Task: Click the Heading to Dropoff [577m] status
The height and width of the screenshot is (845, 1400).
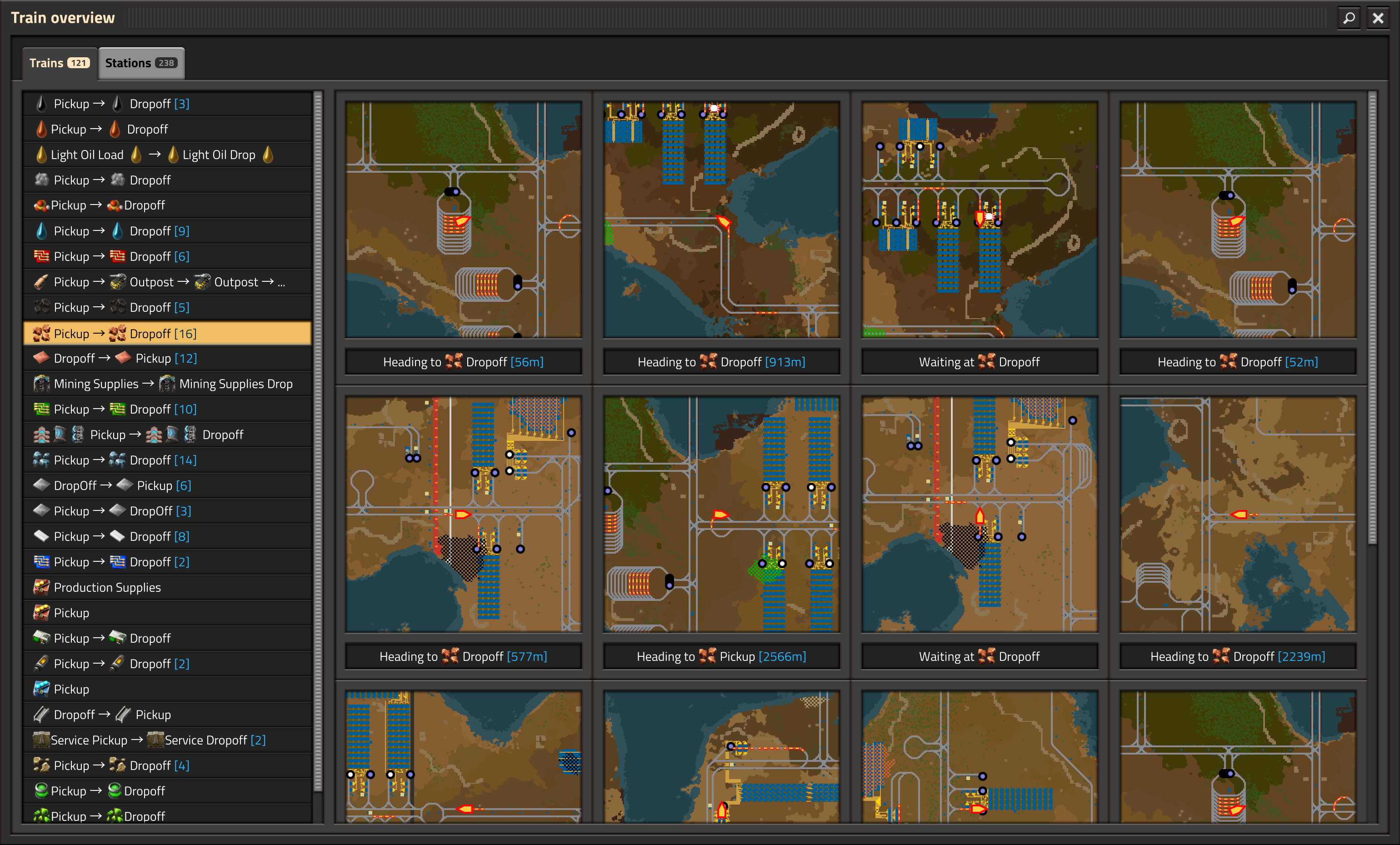Action: [x=464, y=656]
